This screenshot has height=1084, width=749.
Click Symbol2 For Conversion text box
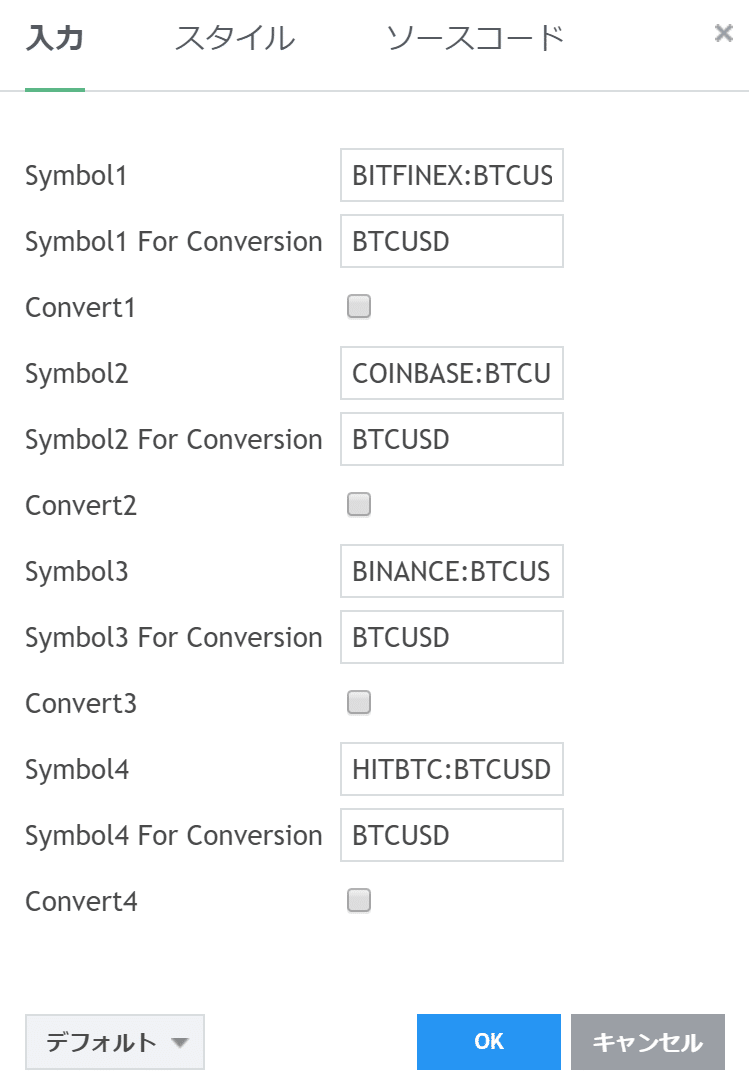[452, 439]
